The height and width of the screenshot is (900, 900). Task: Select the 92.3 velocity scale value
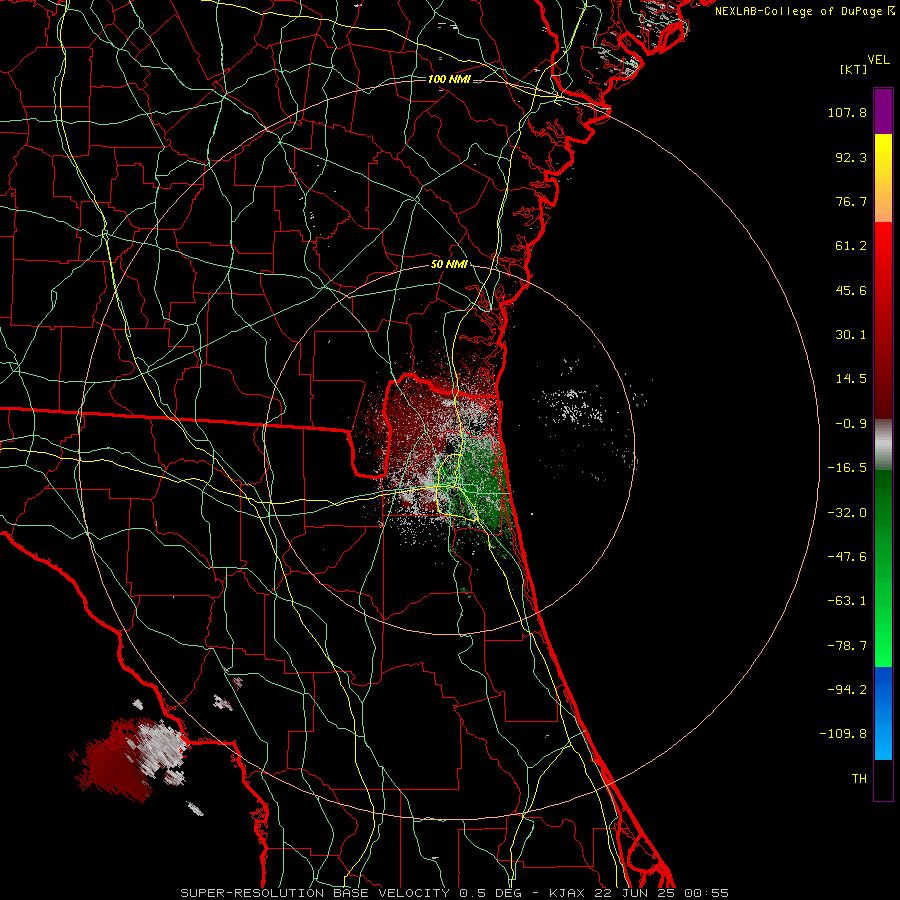coord(851,157)
